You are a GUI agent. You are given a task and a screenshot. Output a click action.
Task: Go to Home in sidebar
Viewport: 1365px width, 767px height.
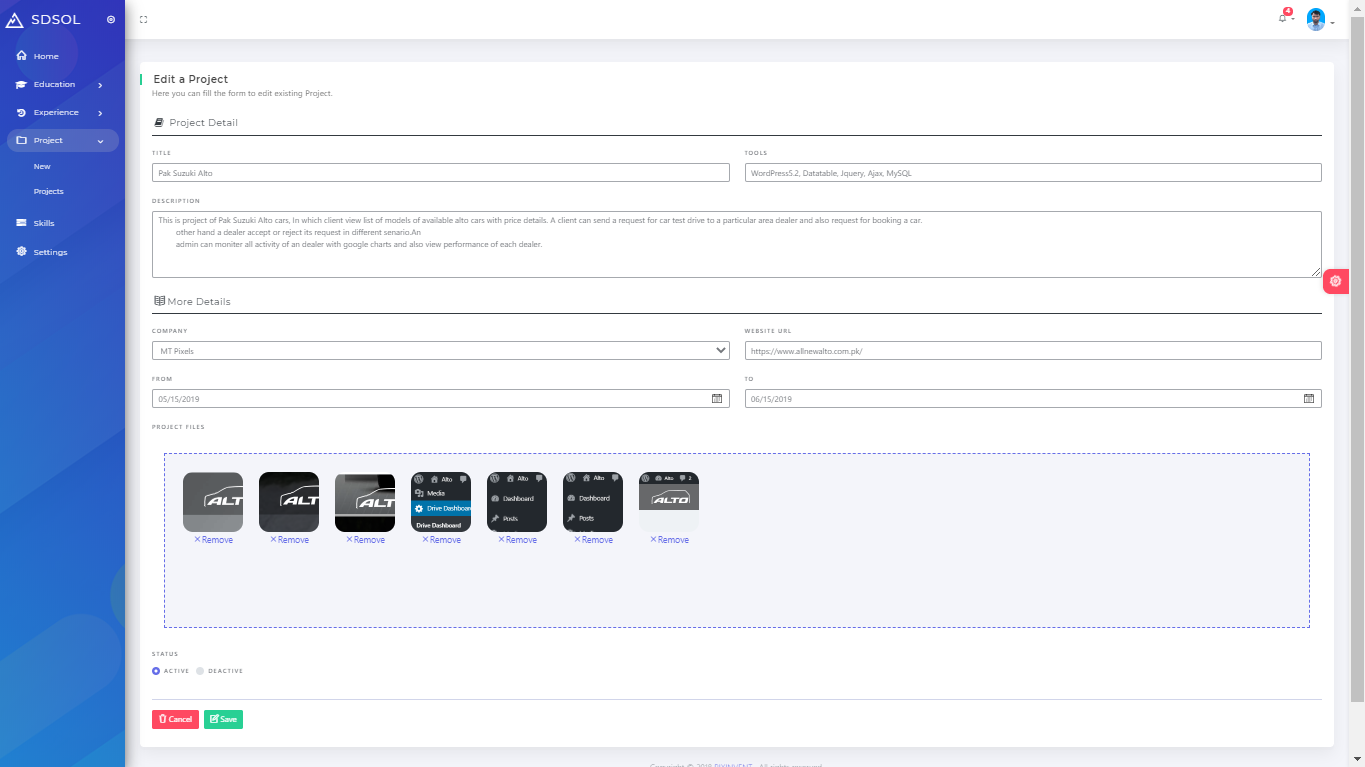(46, 56)
